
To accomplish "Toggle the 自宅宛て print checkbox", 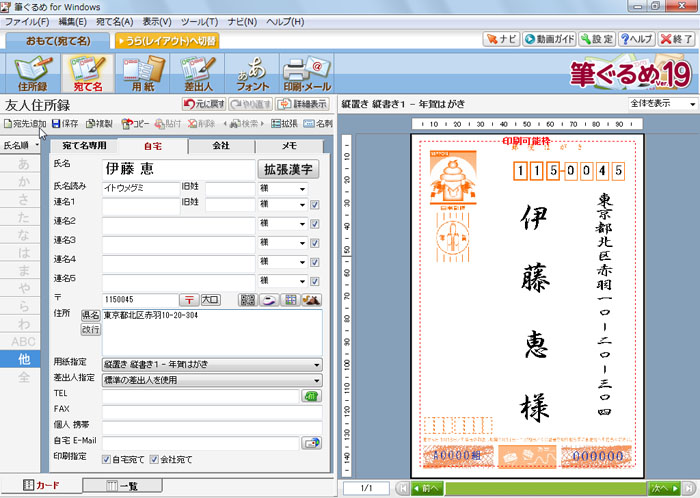I will (107, 459).
